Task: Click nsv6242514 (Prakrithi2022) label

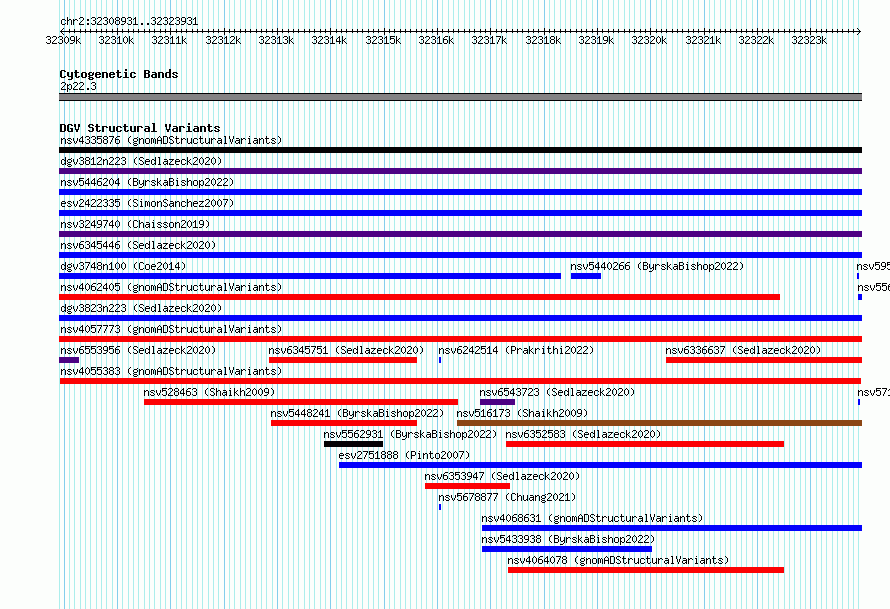Action: click(516, 350)
